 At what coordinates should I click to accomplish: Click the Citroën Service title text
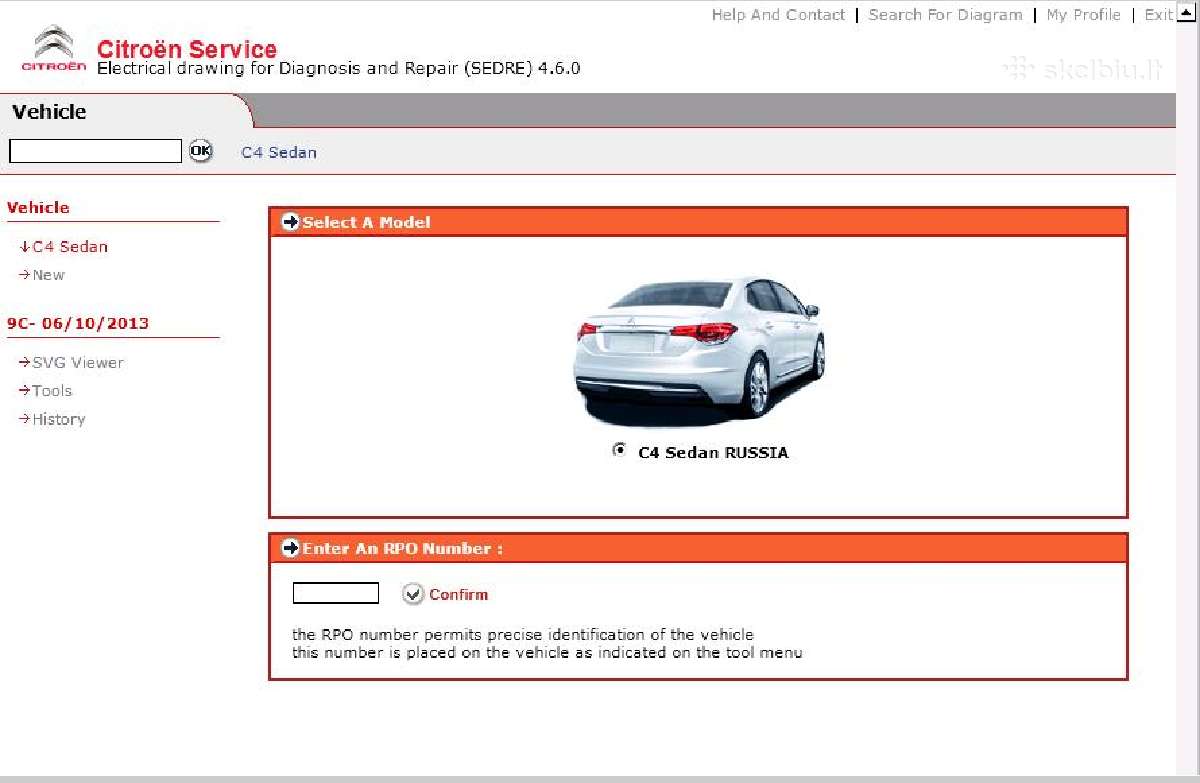click(187, 49)
